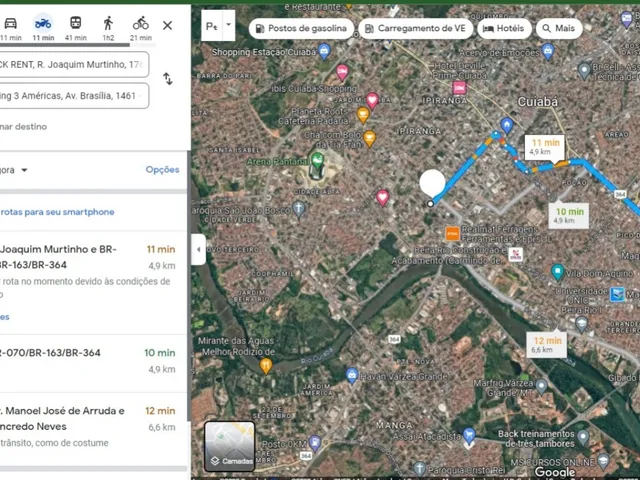Open the Mais search chip
The height and width of the screenshot is (480, 640).
click(559, 28)
